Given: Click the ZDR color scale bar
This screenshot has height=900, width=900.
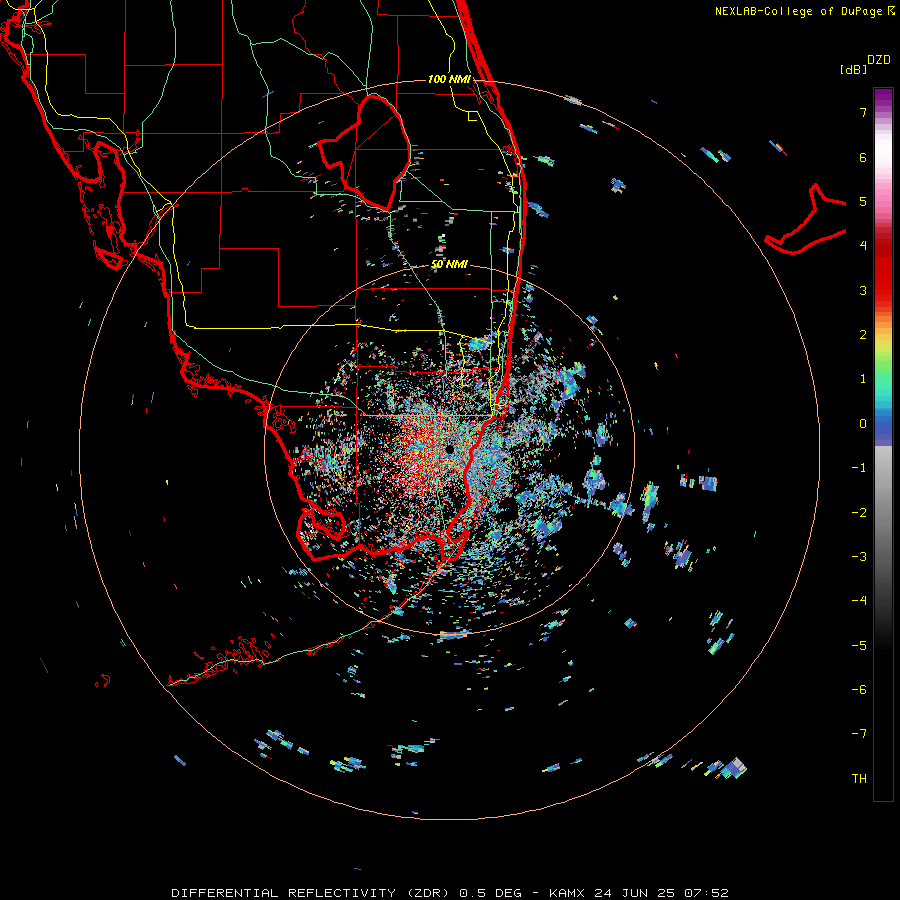Looking at the screenshot, I should tap(883, 444).
